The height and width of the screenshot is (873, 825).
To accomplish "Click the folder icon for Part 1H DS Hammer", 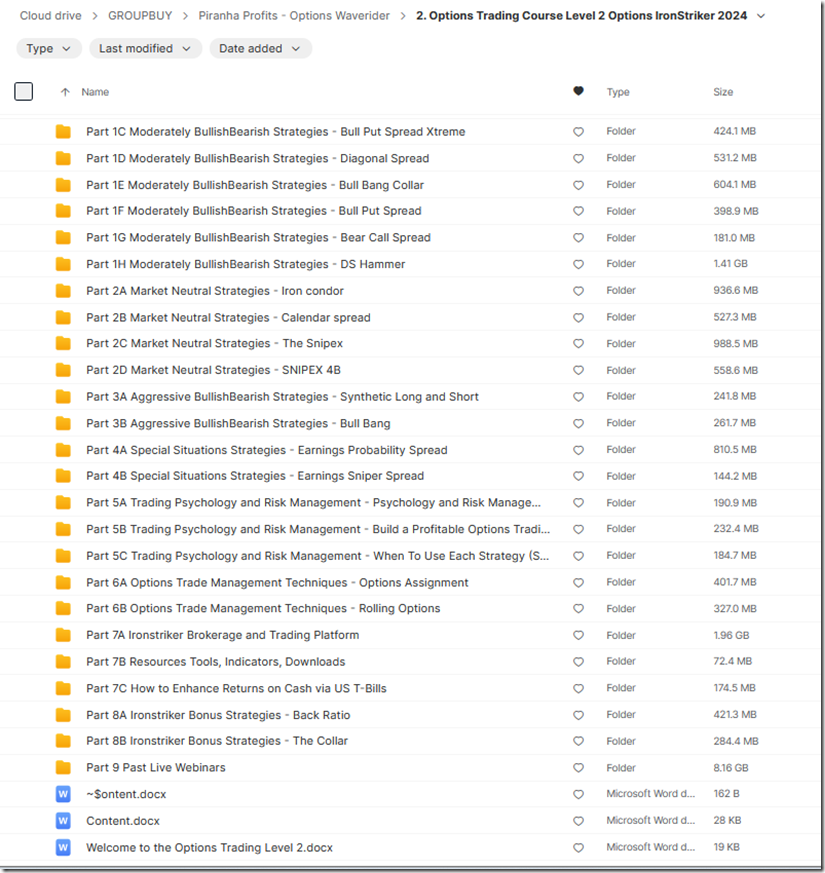I will pyautogui.click(x=64, y=264).
